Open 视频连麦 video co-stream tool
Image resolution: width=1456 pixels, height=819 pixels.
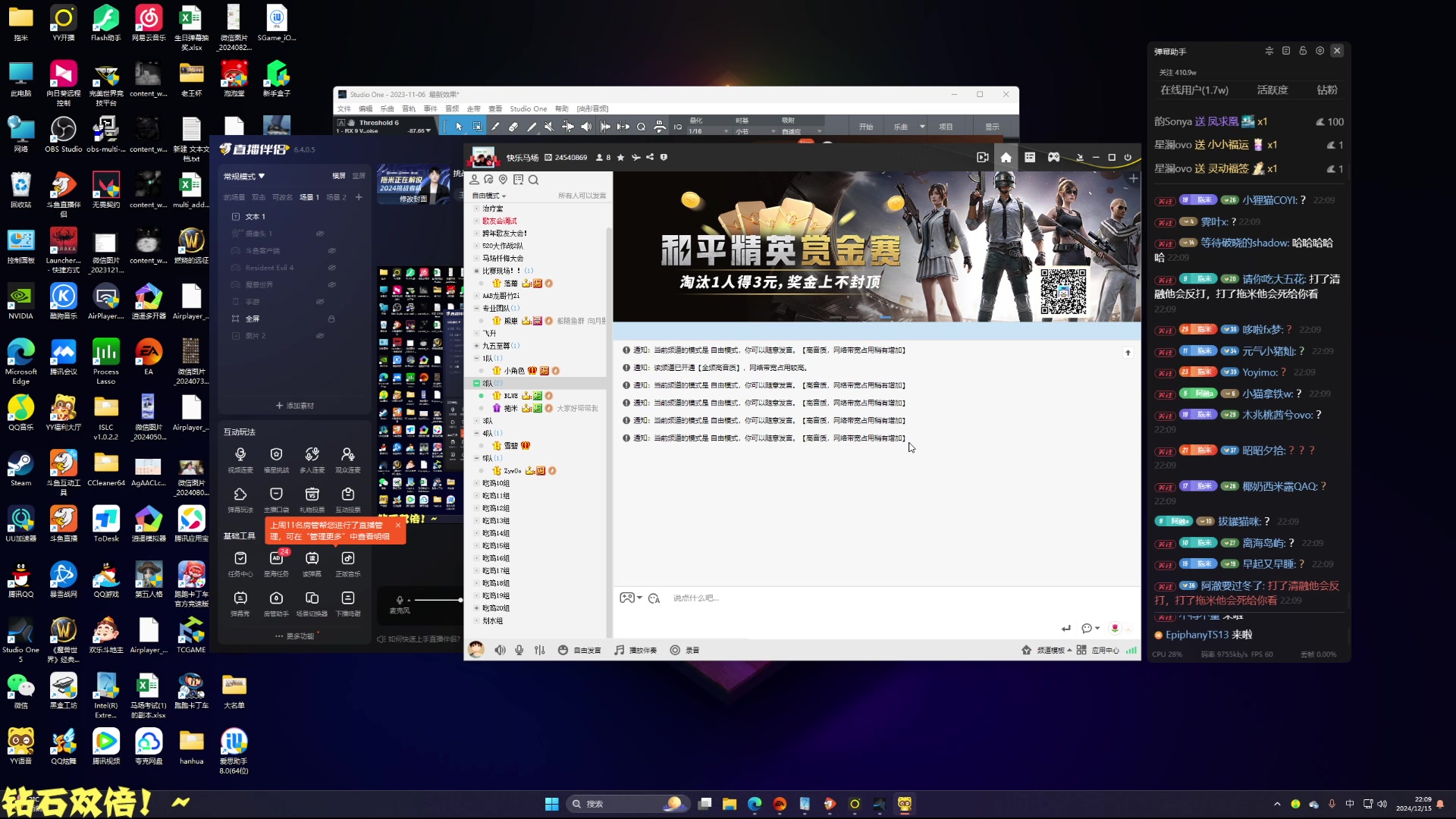240,459
